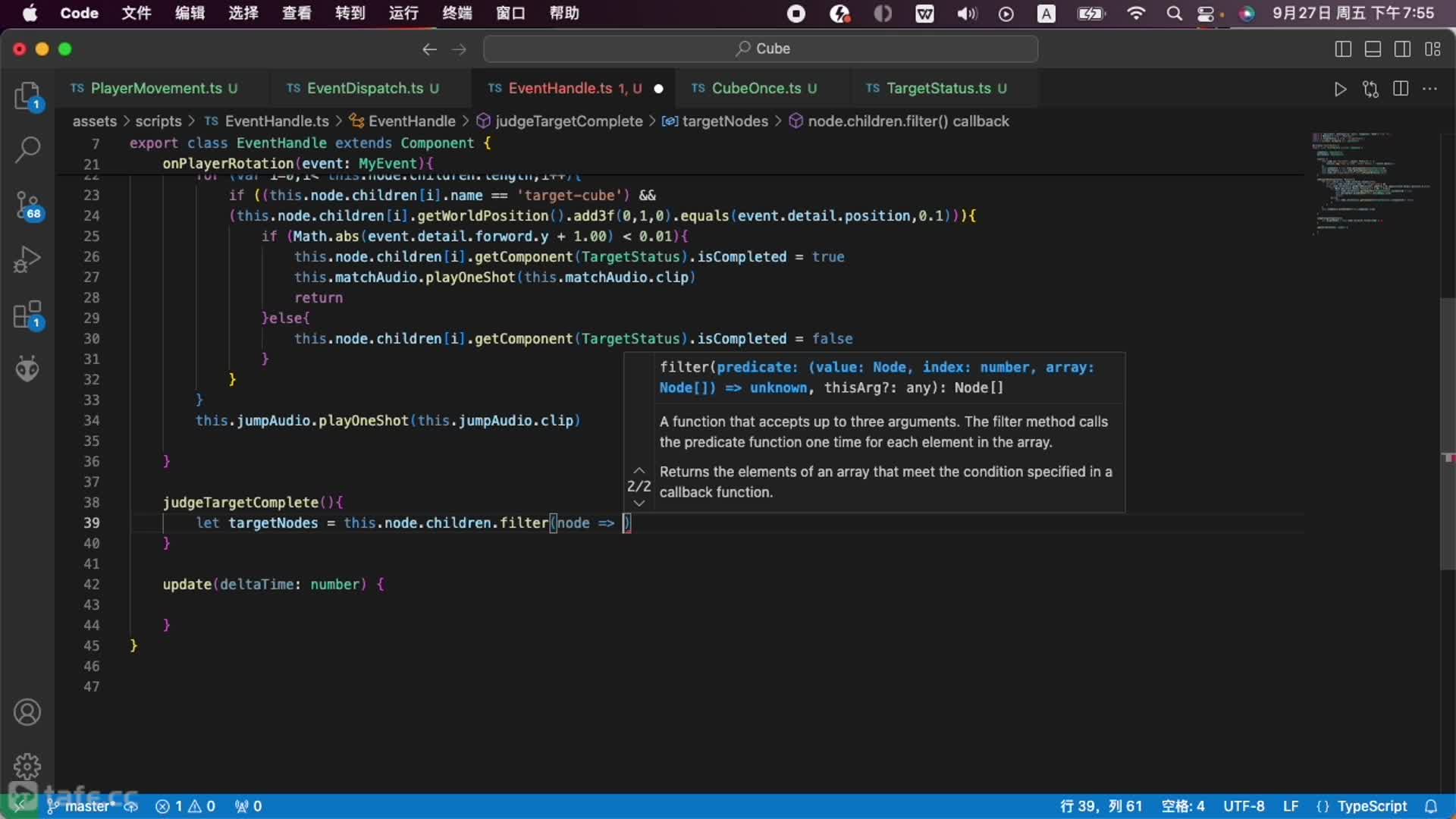Open the master branch picker in status bar

pyautogui.click(x=82, y=806)
